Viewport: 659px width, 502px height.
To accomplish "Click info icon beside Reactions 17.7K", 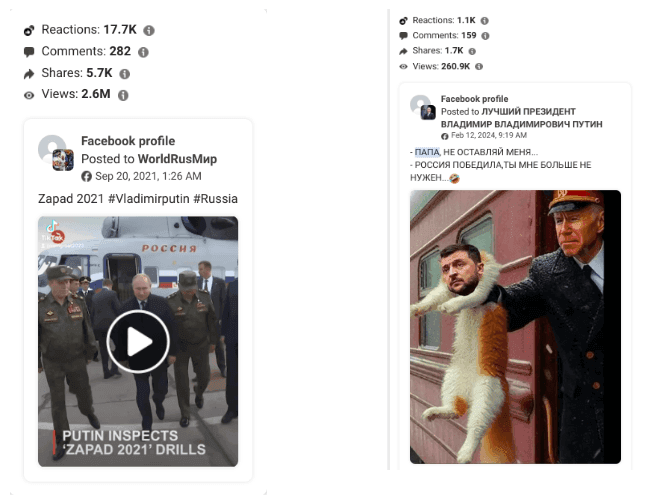I will (x=149, y=31).
